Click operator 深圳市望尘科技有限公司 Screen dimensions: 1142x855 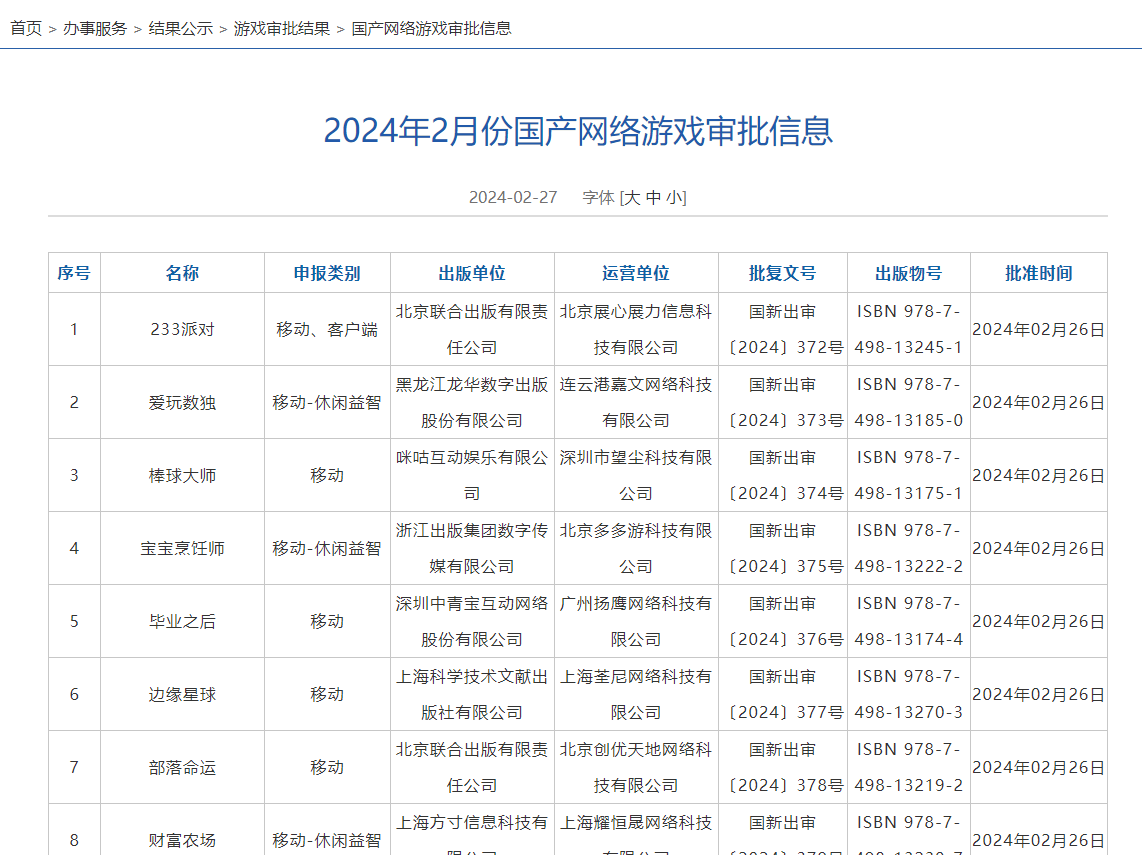pos(636,476)
